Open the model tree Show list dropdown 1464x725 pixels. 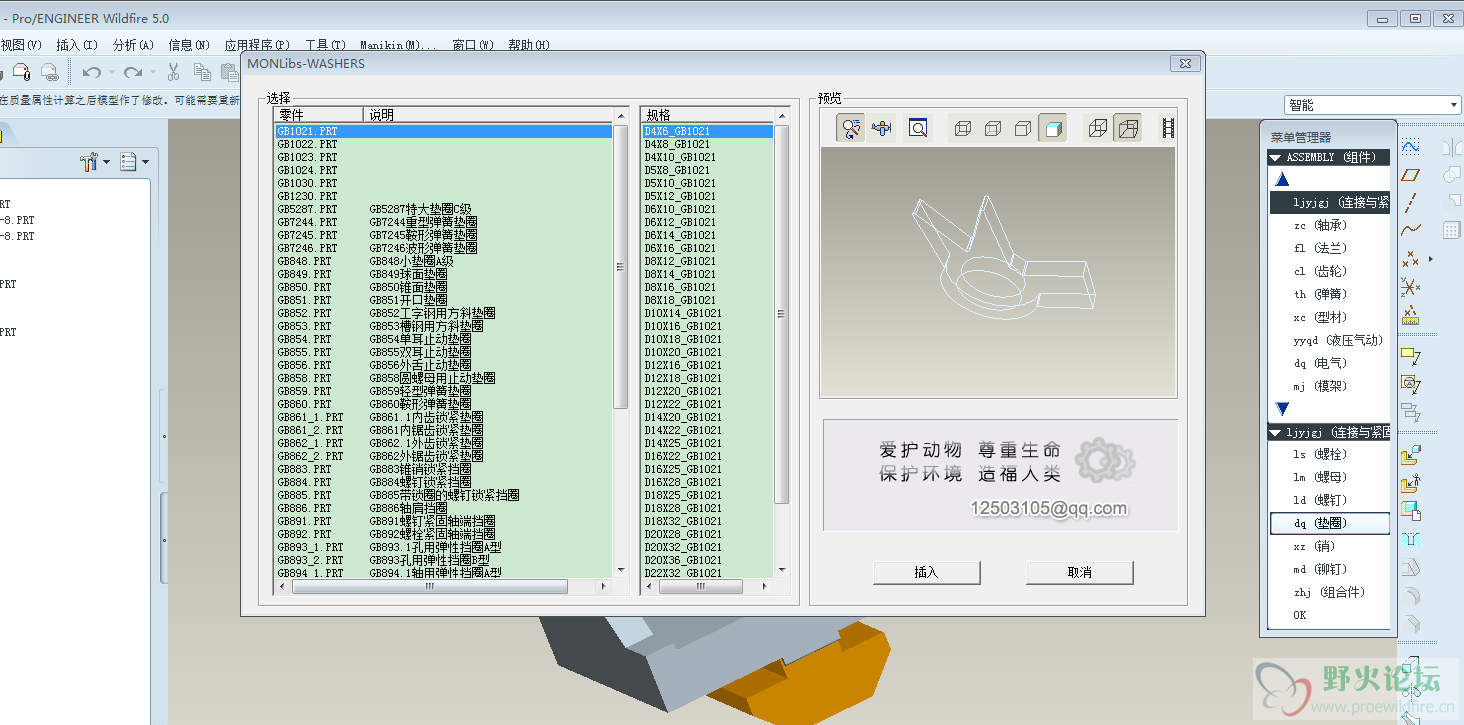[134, 162]
